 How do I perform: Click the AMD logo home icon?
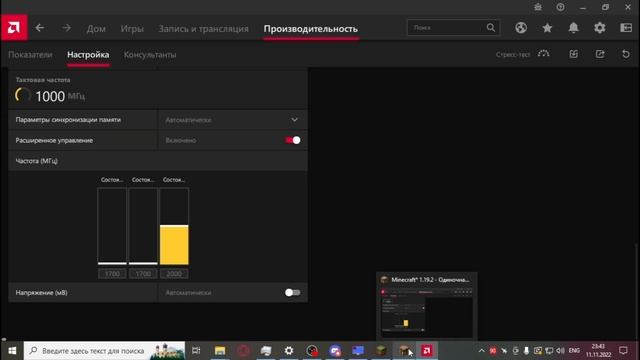pos(14,28)
